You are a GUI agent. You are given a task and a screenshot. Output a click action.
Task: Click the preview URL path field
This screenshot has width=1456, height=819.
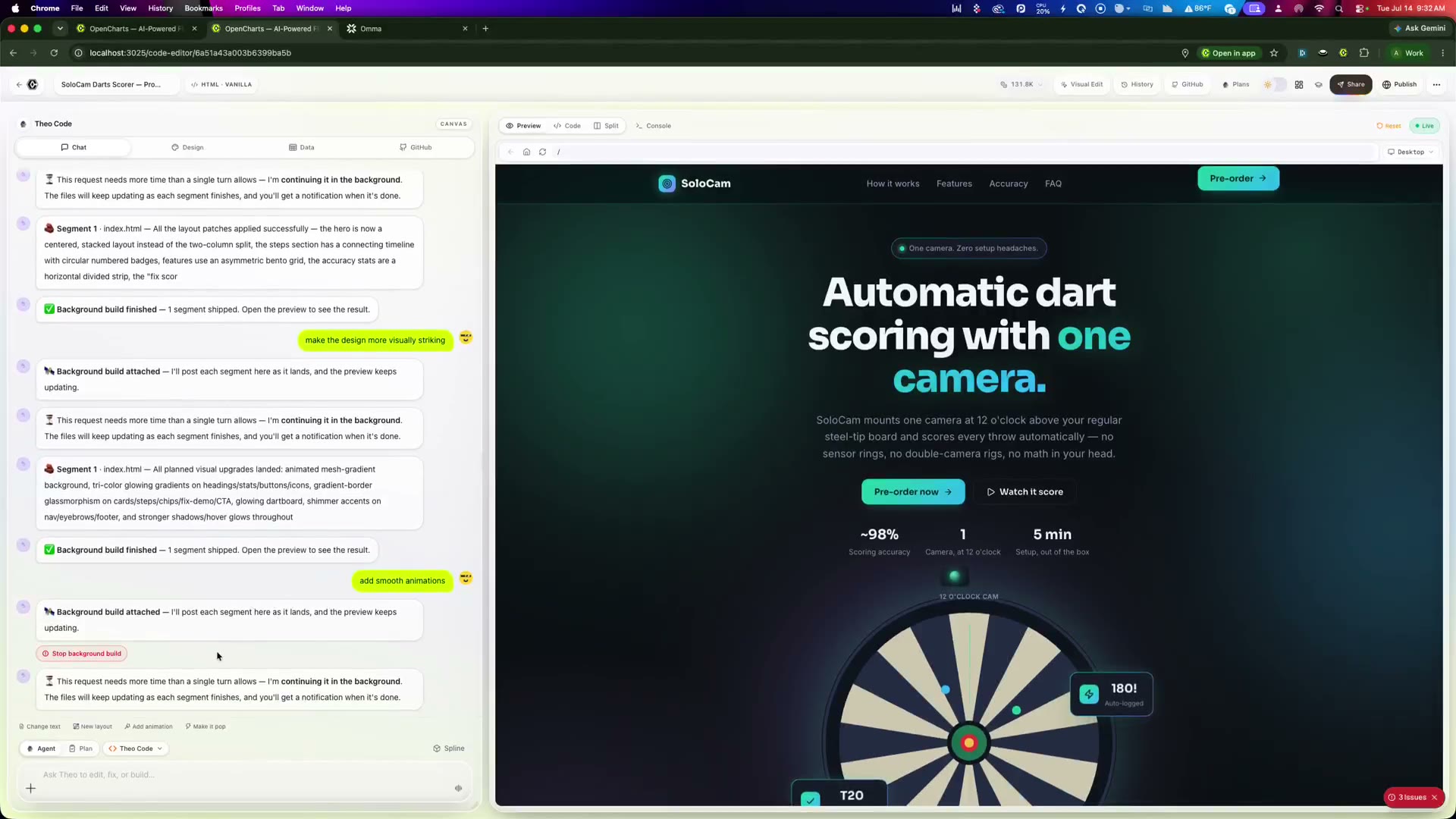click(963, 152)
